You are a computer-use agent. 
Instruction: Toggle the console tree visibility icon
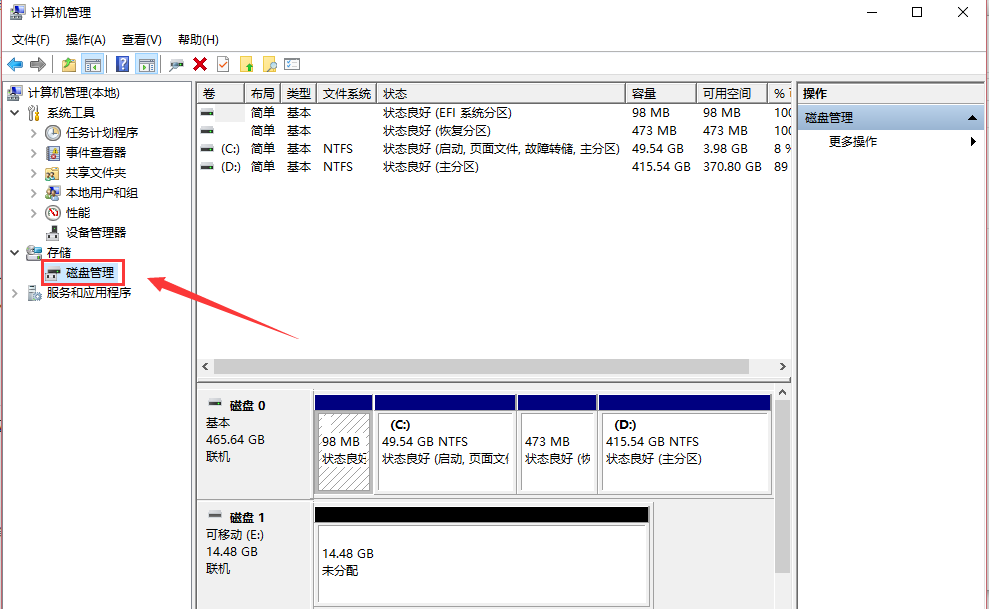92,64
